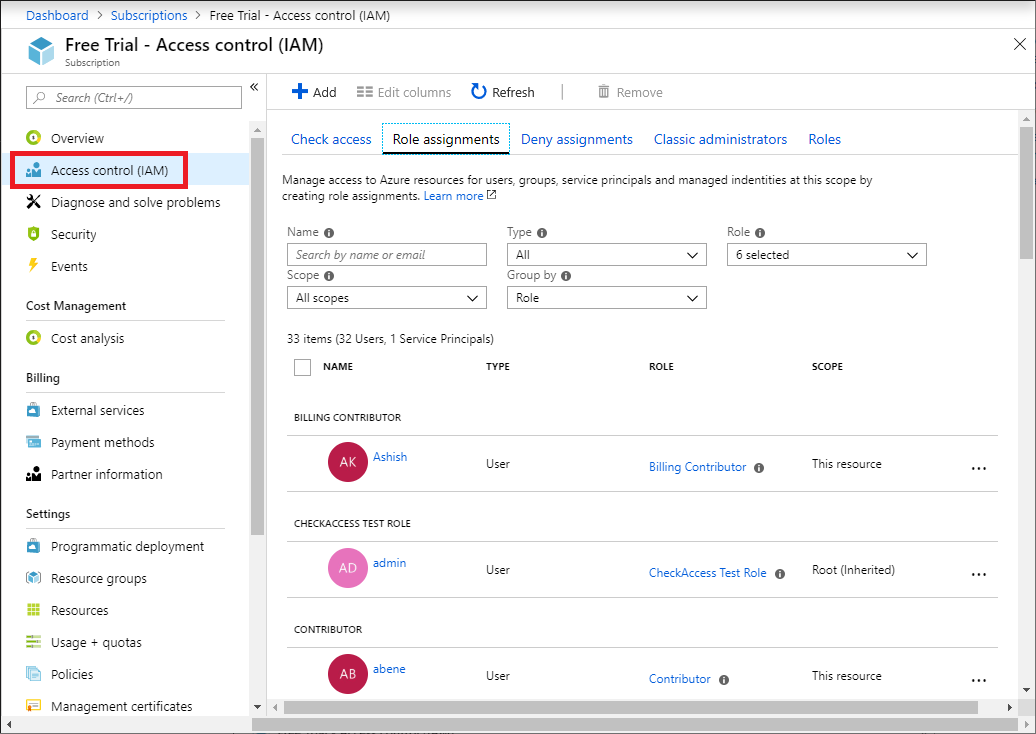
Task: Open the abene user link
Action: point(389,669)
